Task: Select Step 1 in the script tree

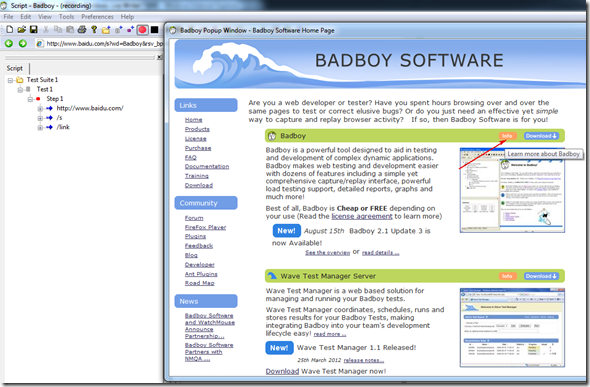Action: tap(55, 99)
